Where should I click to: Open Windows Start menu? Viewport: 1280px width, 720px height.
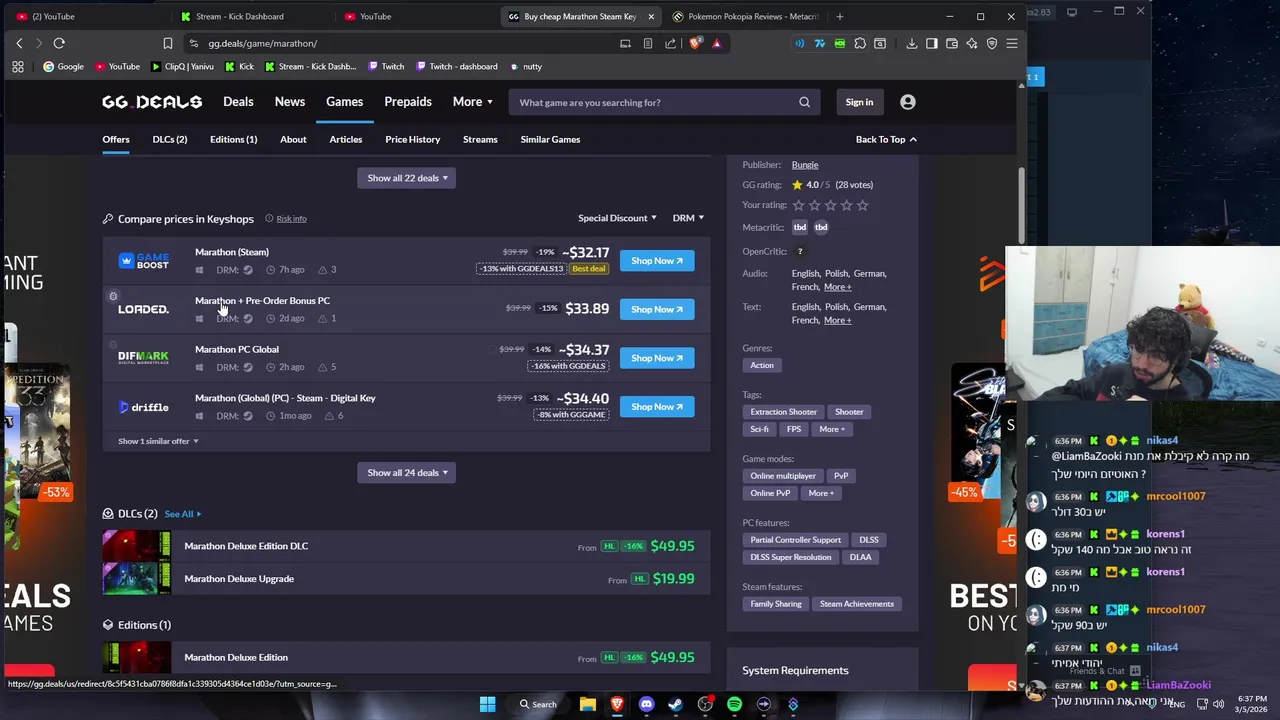coord(487,704)
